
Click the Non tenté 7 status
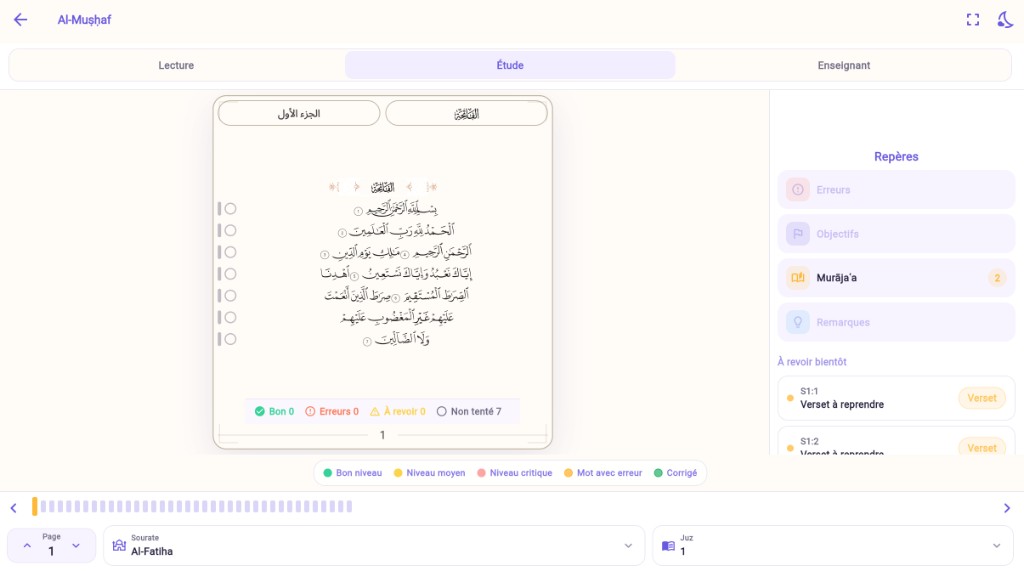(x=469, y=411)
